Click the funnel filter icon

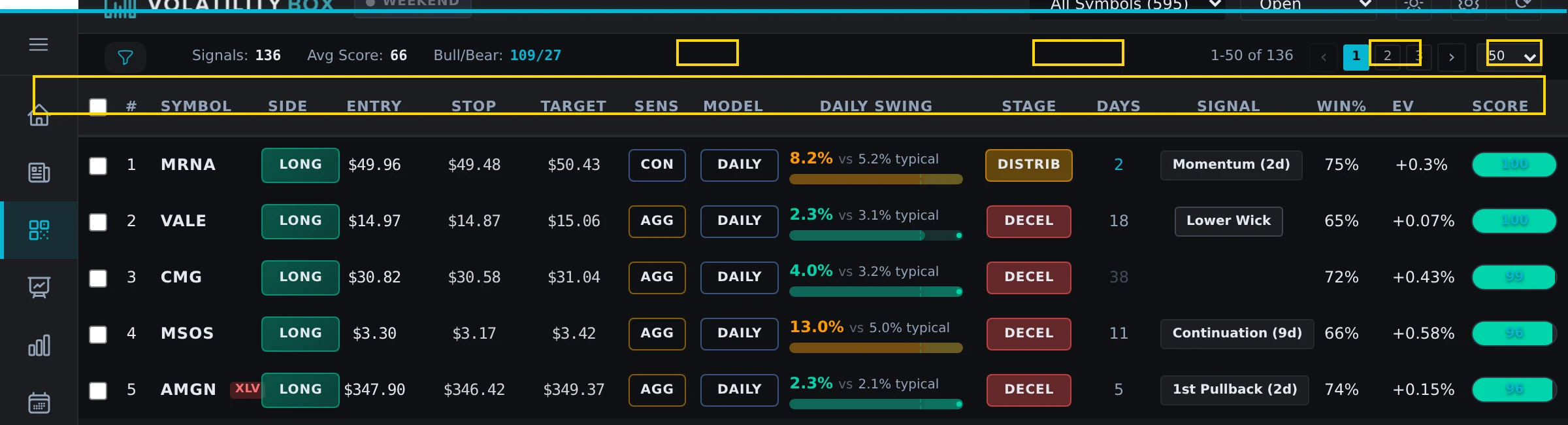125,58
